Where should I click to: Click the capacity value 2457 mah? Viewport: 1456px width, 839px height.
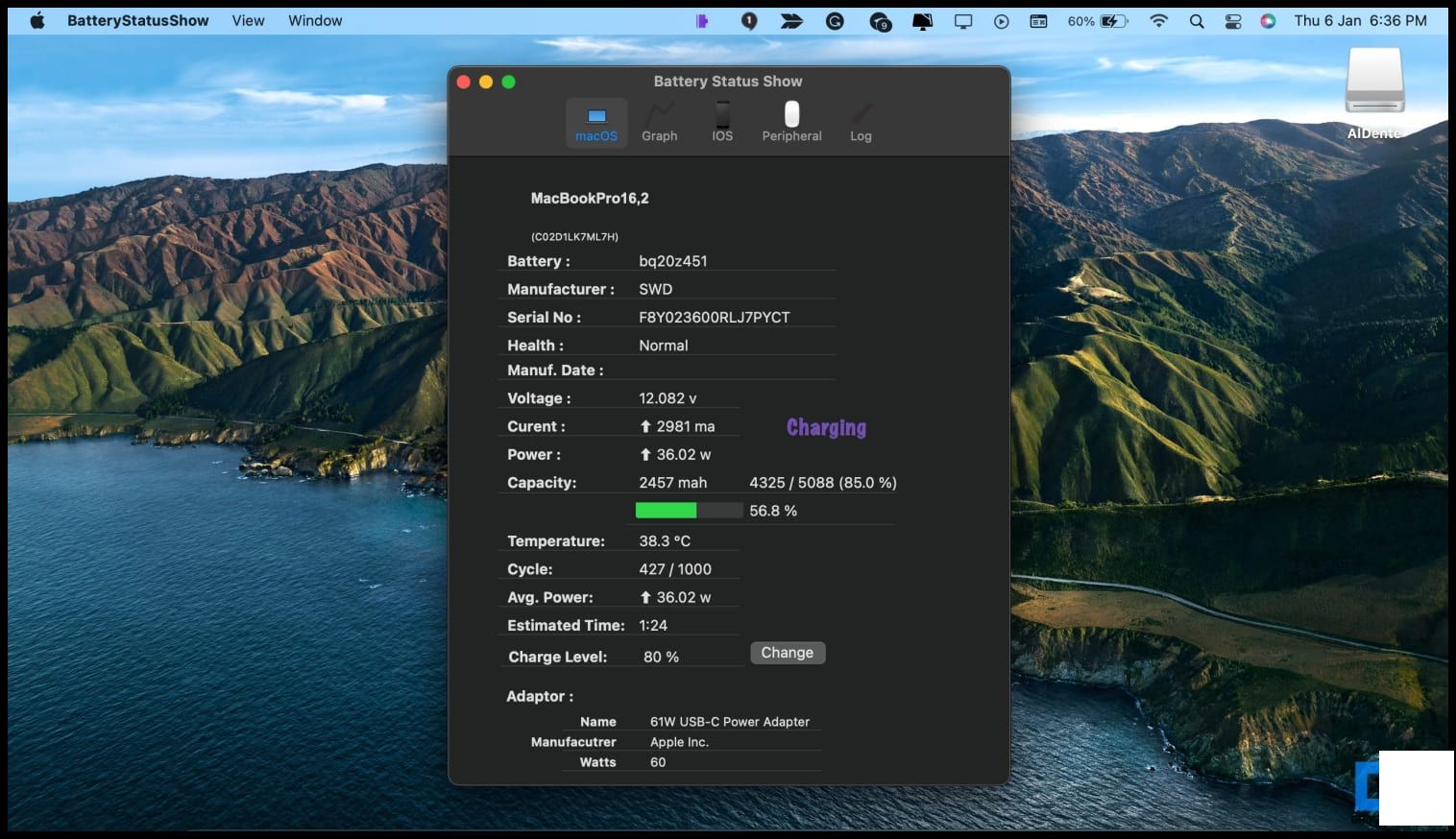tap(673, 483)
